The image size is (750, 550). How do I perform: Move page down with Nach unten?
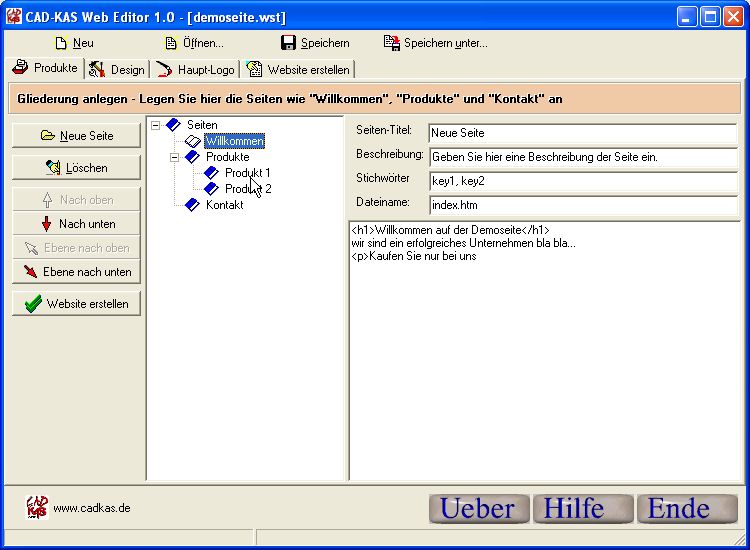pyautogui.click(x=77, y=224)
